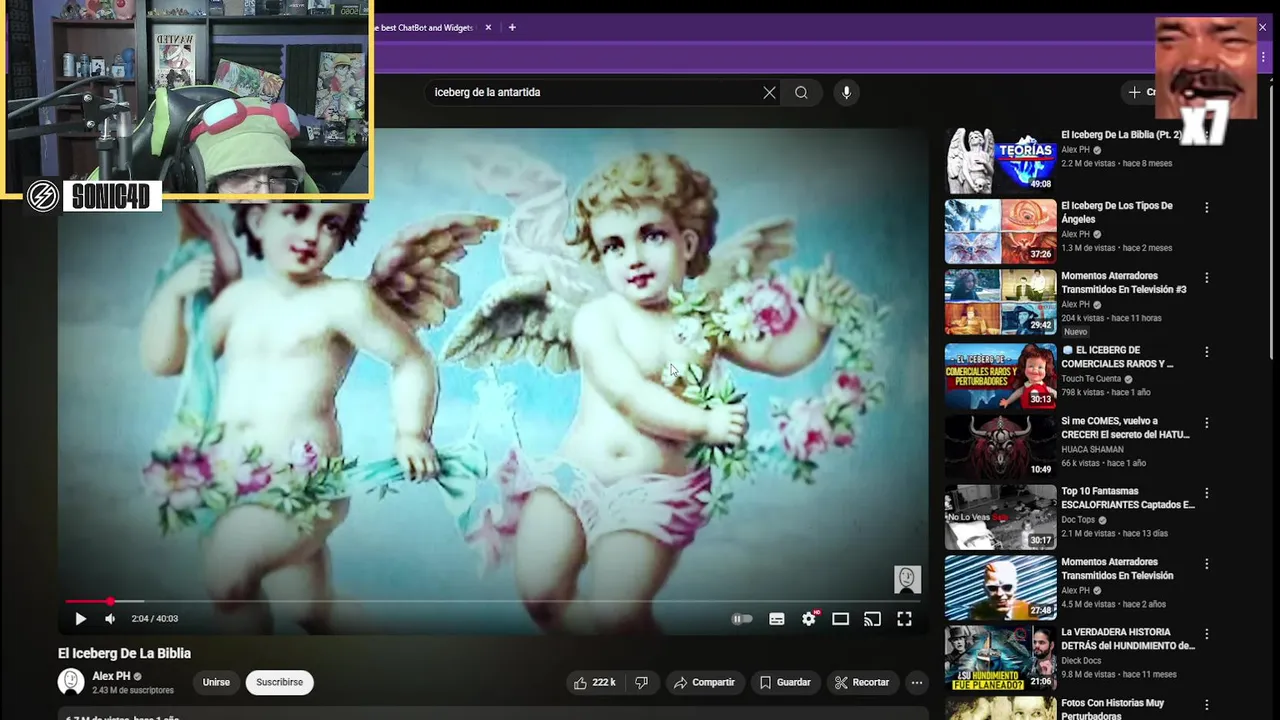This screenshot has height=720, width=1280.
Task: Turn on subtitles with the captions icon
Action: [x=776, y=619]
